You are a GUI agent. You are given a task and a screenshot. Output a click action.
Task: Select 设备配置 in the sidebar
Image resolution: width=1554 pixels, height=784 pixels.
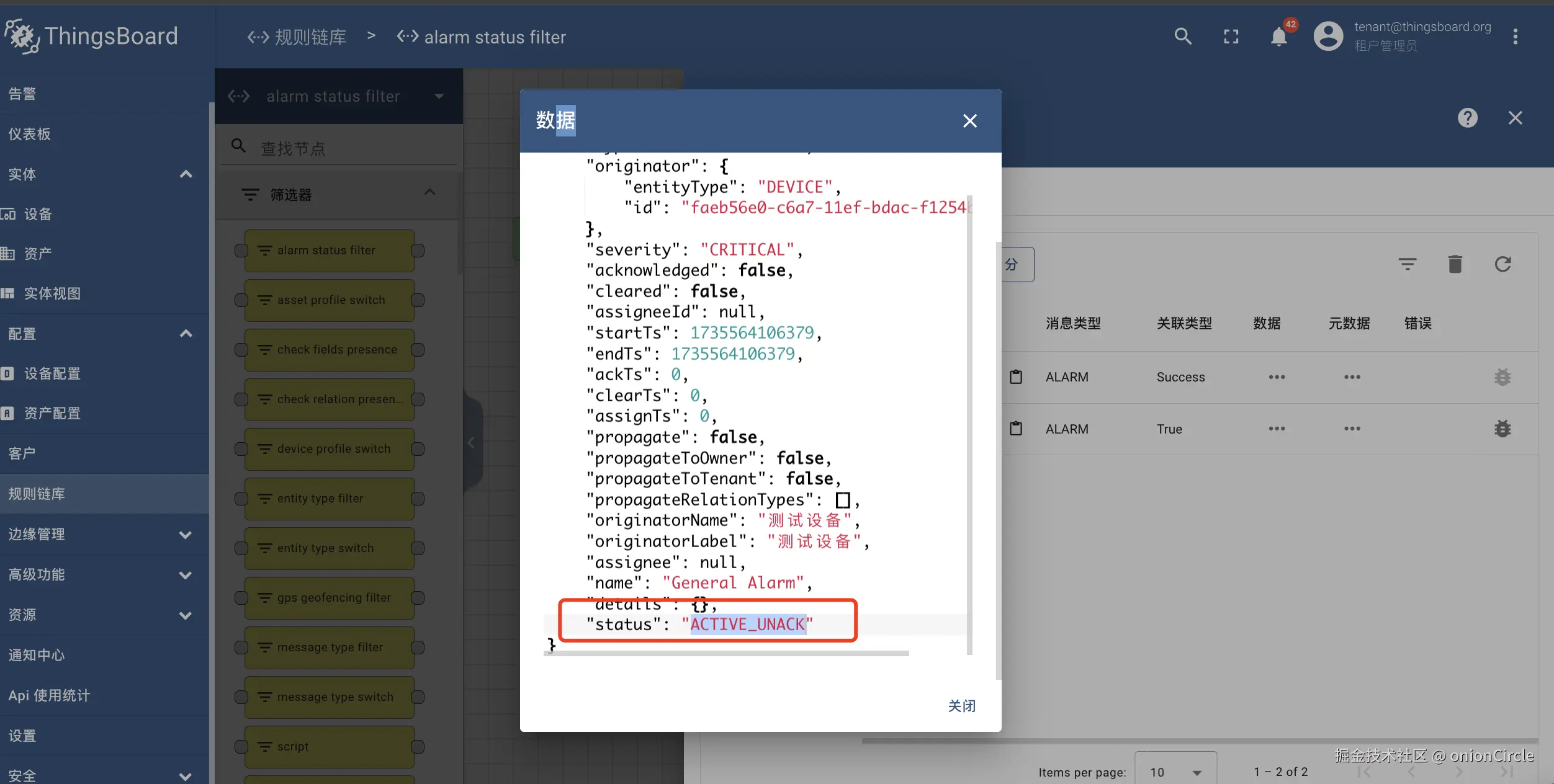click(x=52, y=373)
